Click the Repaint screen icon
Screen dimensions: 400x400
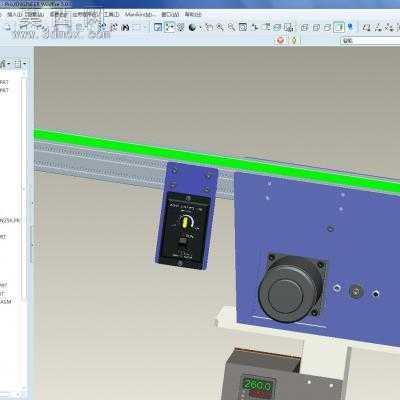(158, 27)
